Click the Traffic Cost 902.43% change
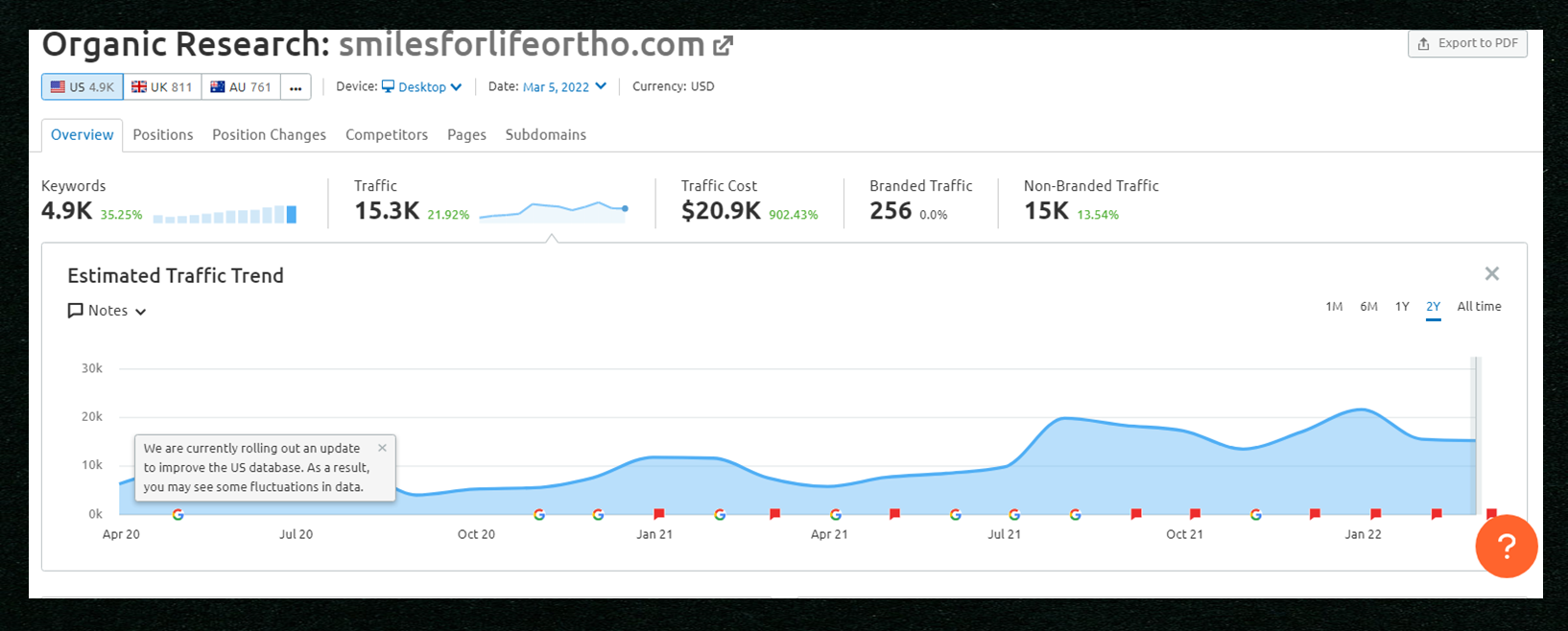 tap(794, 215)
